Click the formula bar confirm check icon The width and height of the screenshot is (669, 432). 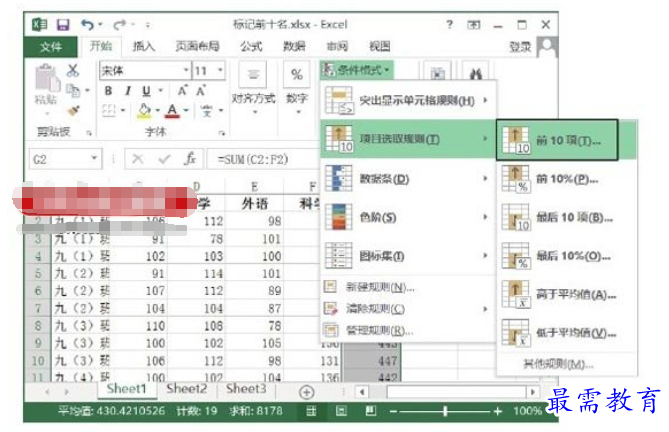tap(164, 159)
